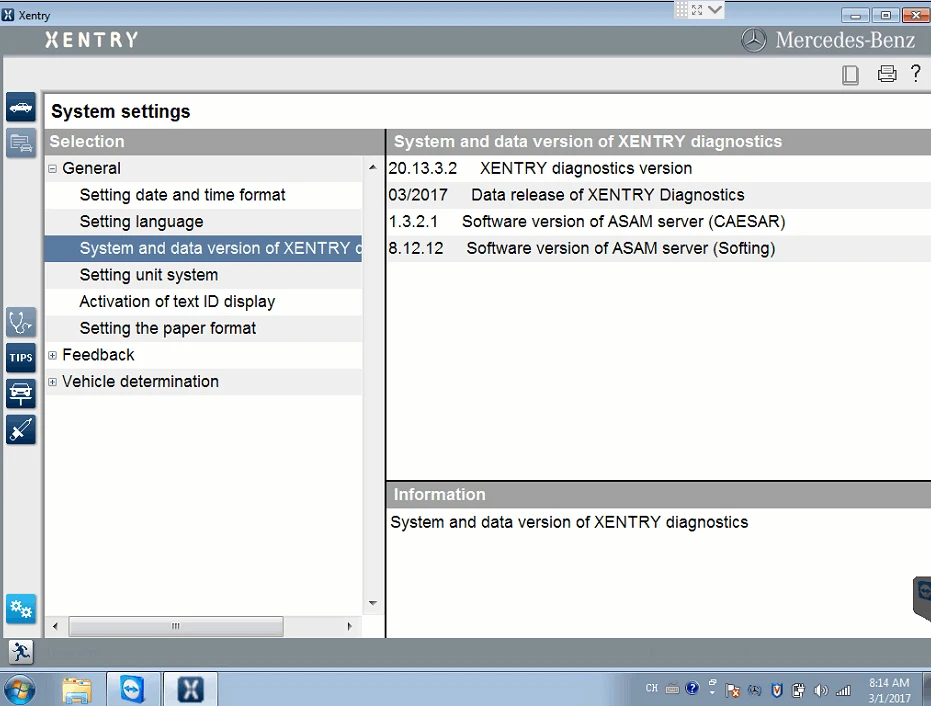Open the measurement probe tool icon

point(21,430)
